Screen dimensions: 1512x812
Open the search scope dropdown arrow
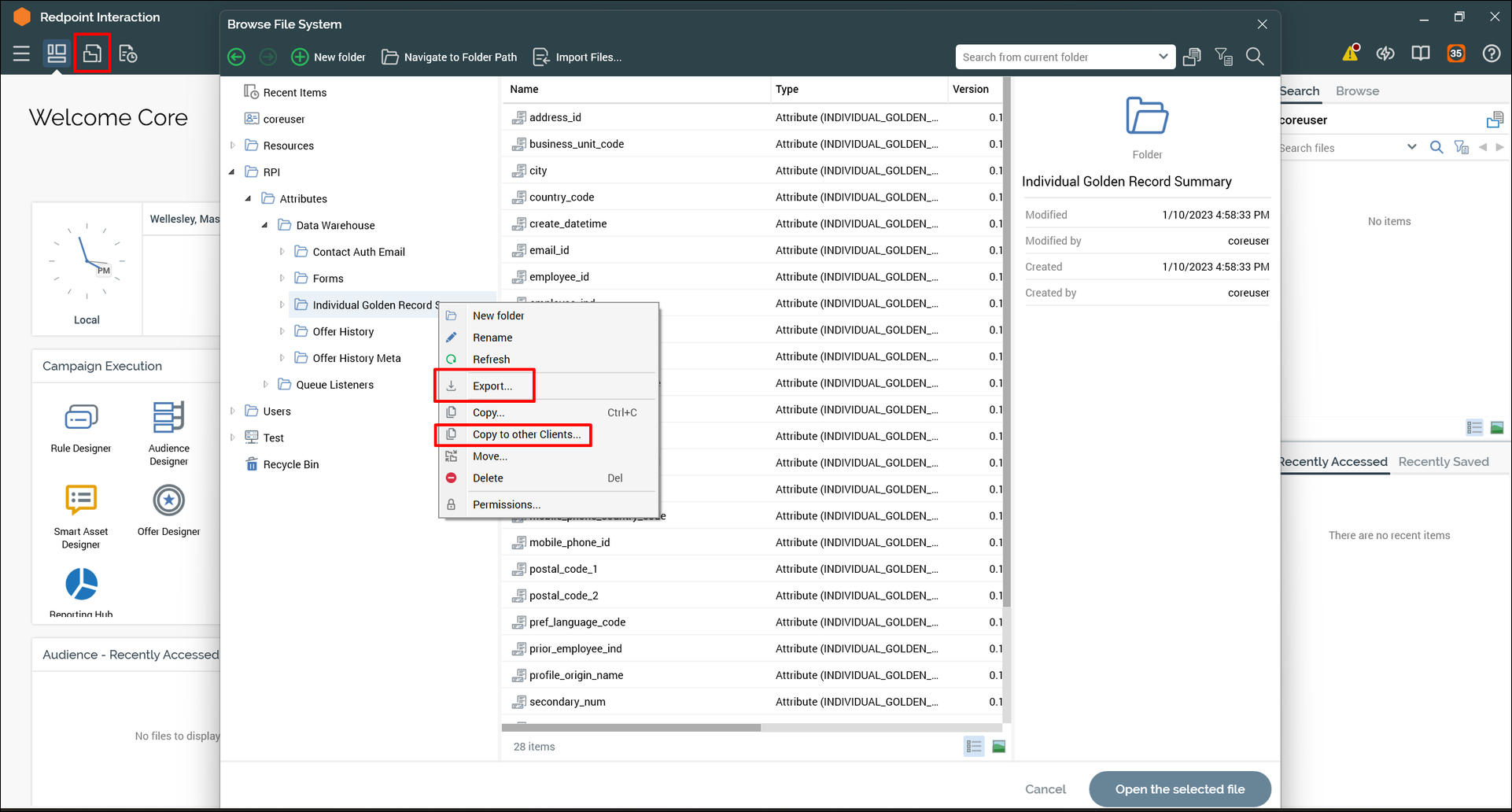(x=1163, y=57)
